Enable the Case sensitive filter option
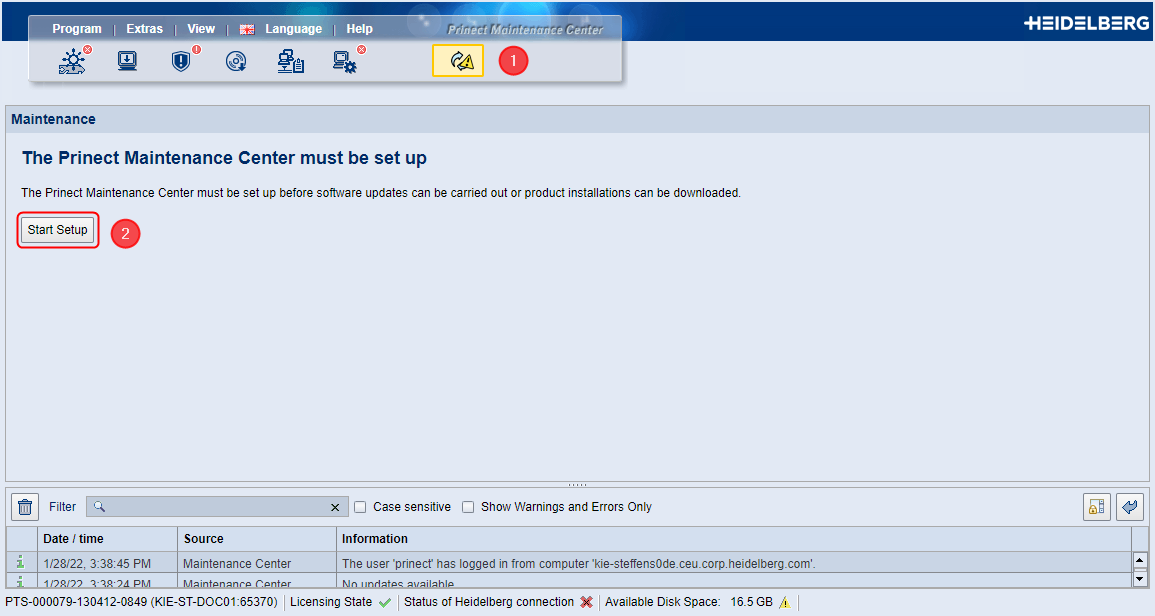 [x=360, y=507]
